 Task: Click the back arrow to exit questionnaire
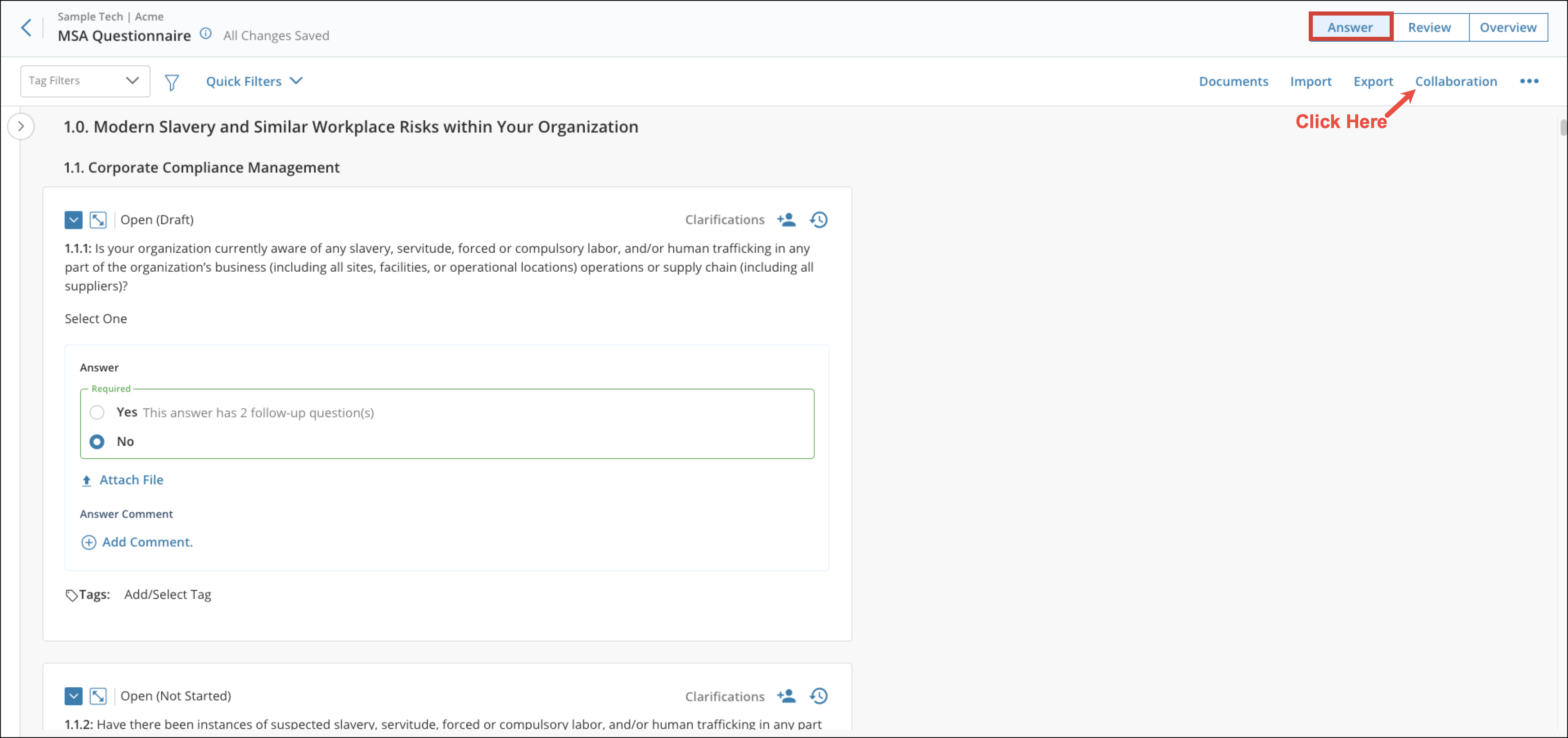[x=26, y=27]
